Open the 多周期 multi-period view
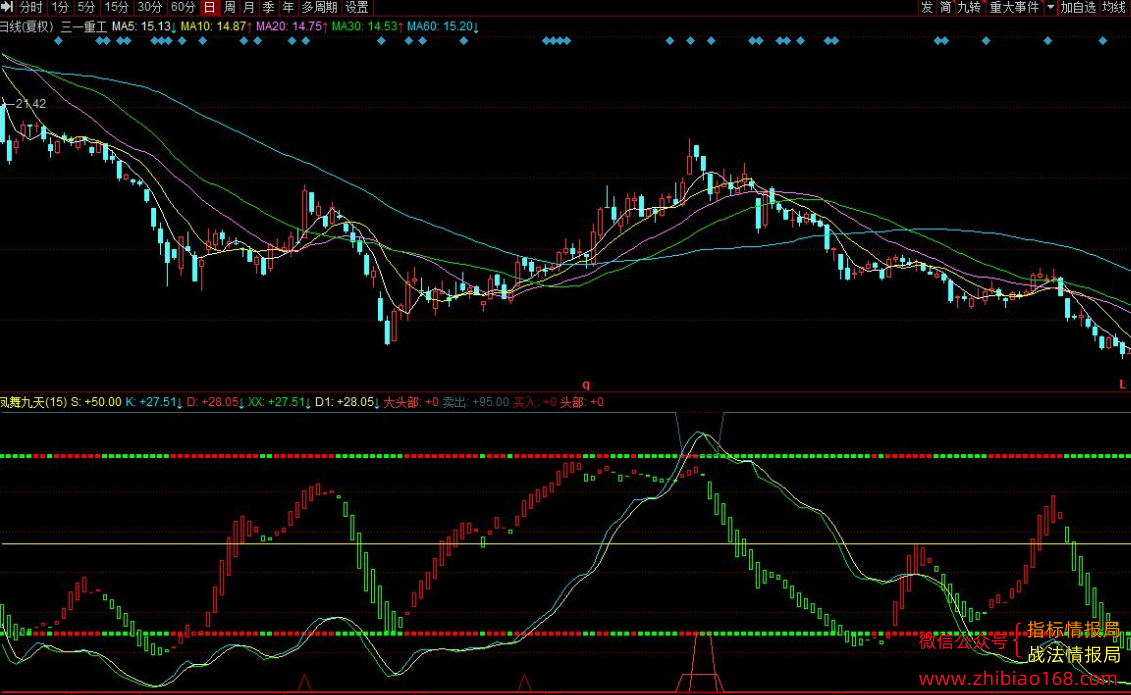This screenshot has width=1131, height=695. [x=319, y=7]
